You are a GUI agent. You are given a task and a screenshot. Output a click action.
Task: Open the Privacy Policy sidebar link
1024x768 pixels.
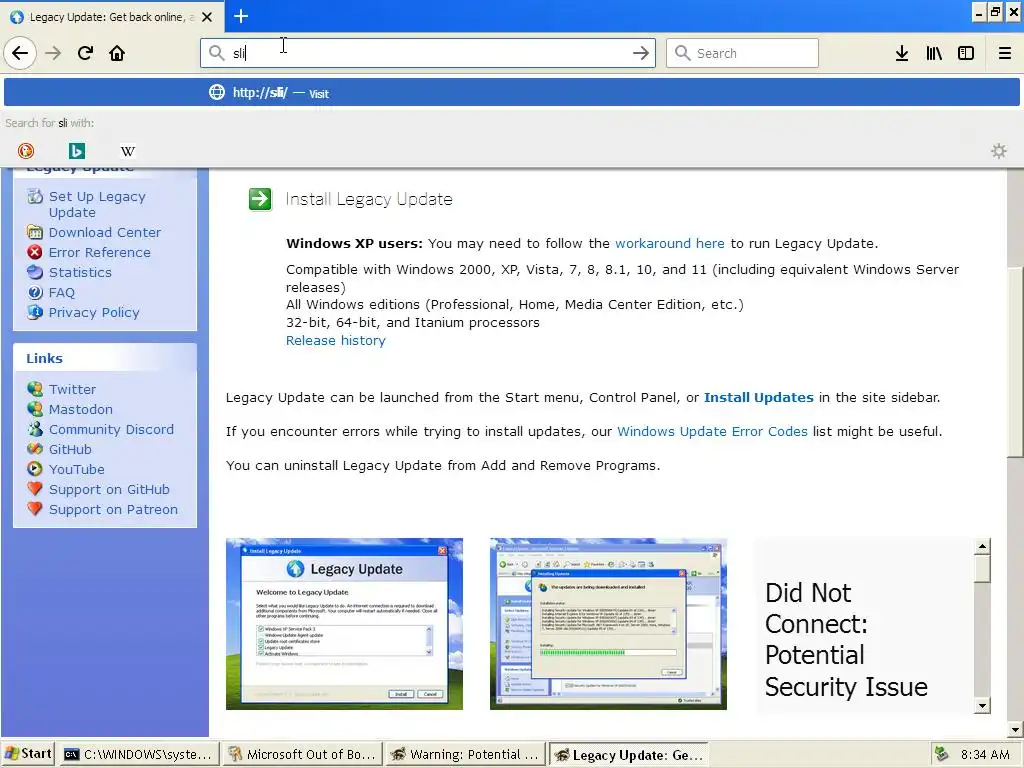pyautogui.click(x=94, y=313)
